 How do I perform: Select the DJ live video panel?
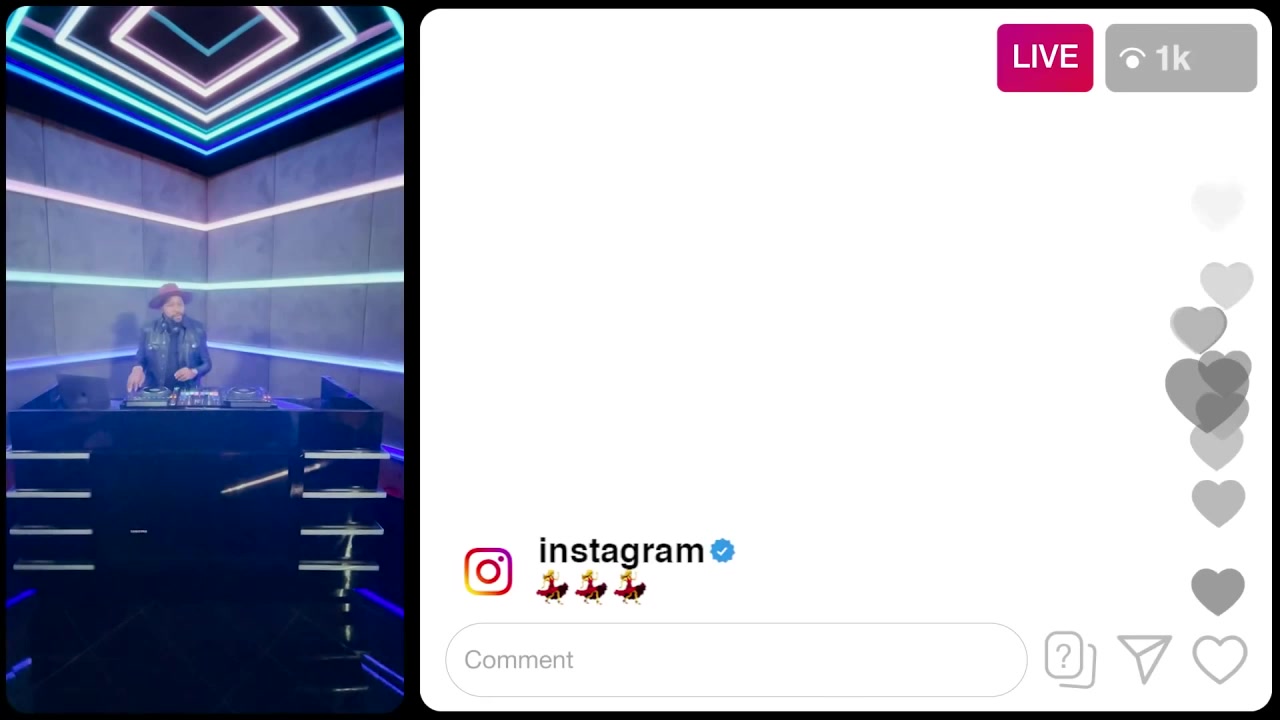(205, 360)
